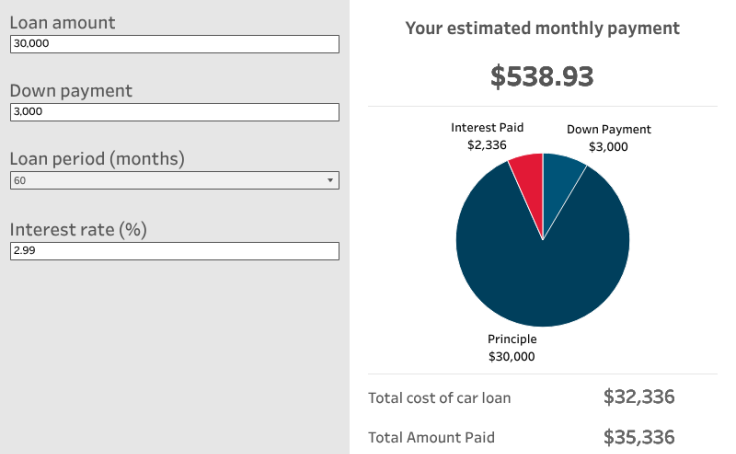Click the dropdown arrow for loan period
This screenshot has width=736, height=454.
[330, 181]
